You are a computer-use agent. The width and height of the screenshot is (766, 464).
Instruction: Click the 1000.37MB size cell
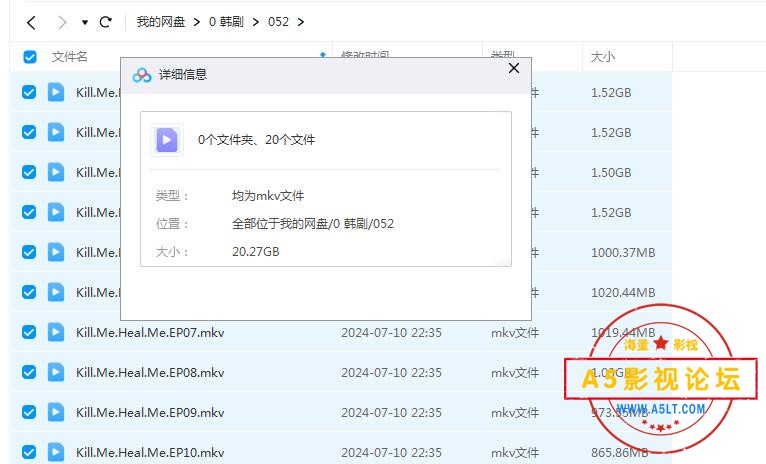click(x=623, y=253)
